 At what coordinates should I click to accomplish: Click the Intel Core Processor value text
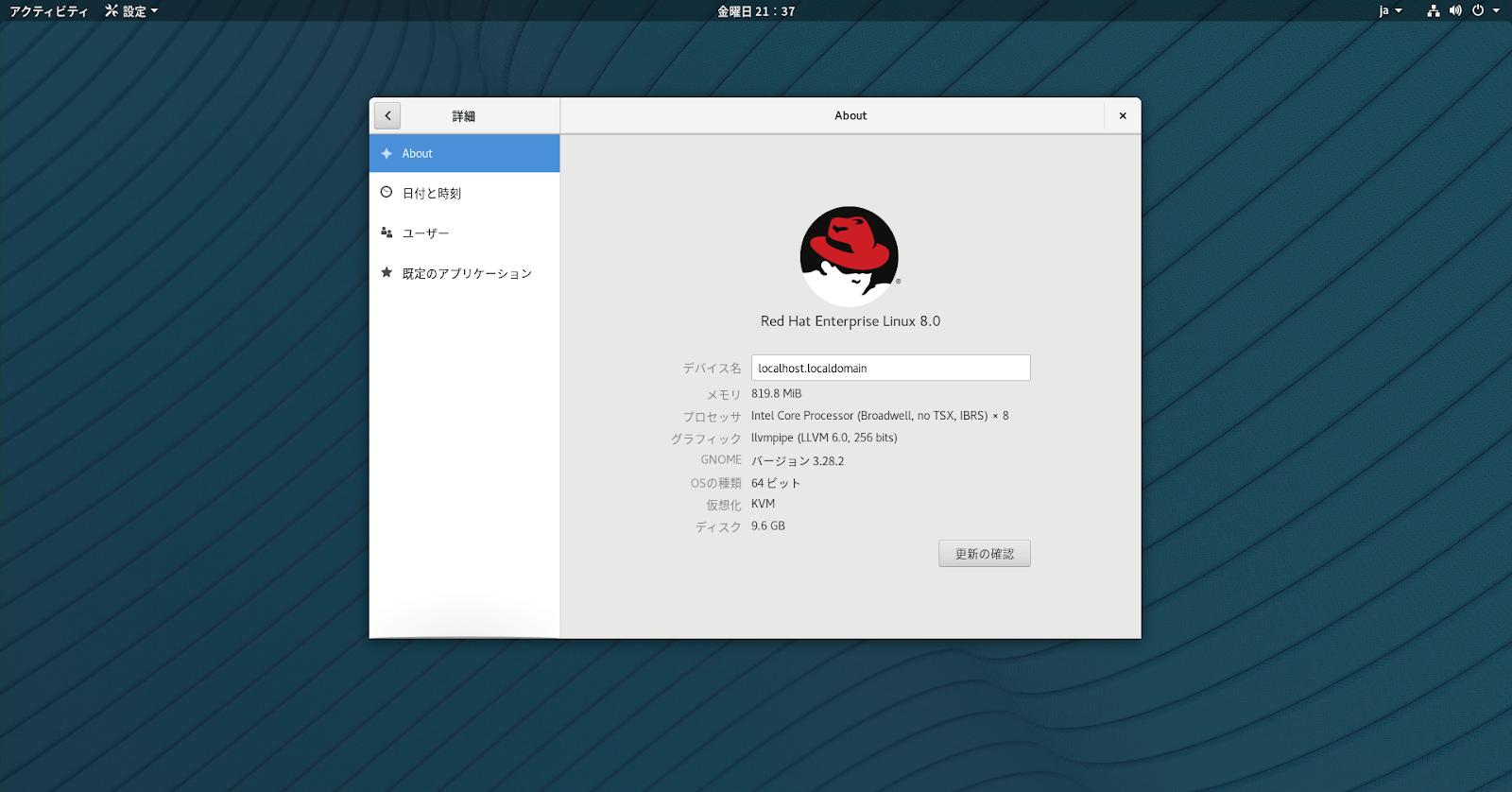[880, 416]
